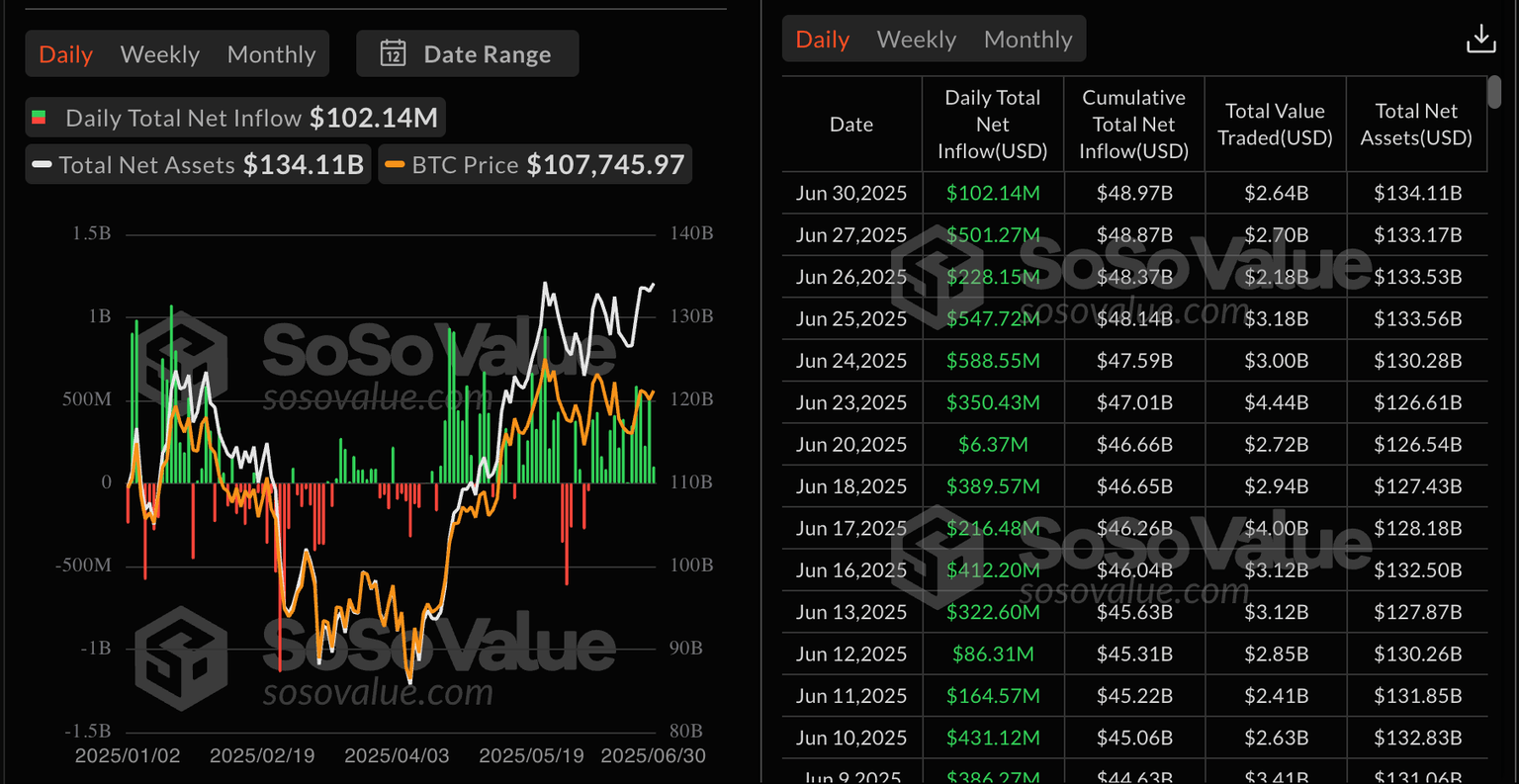
Task: Click the 2025/01/02 x-axis label
Action: coord(128,755)
